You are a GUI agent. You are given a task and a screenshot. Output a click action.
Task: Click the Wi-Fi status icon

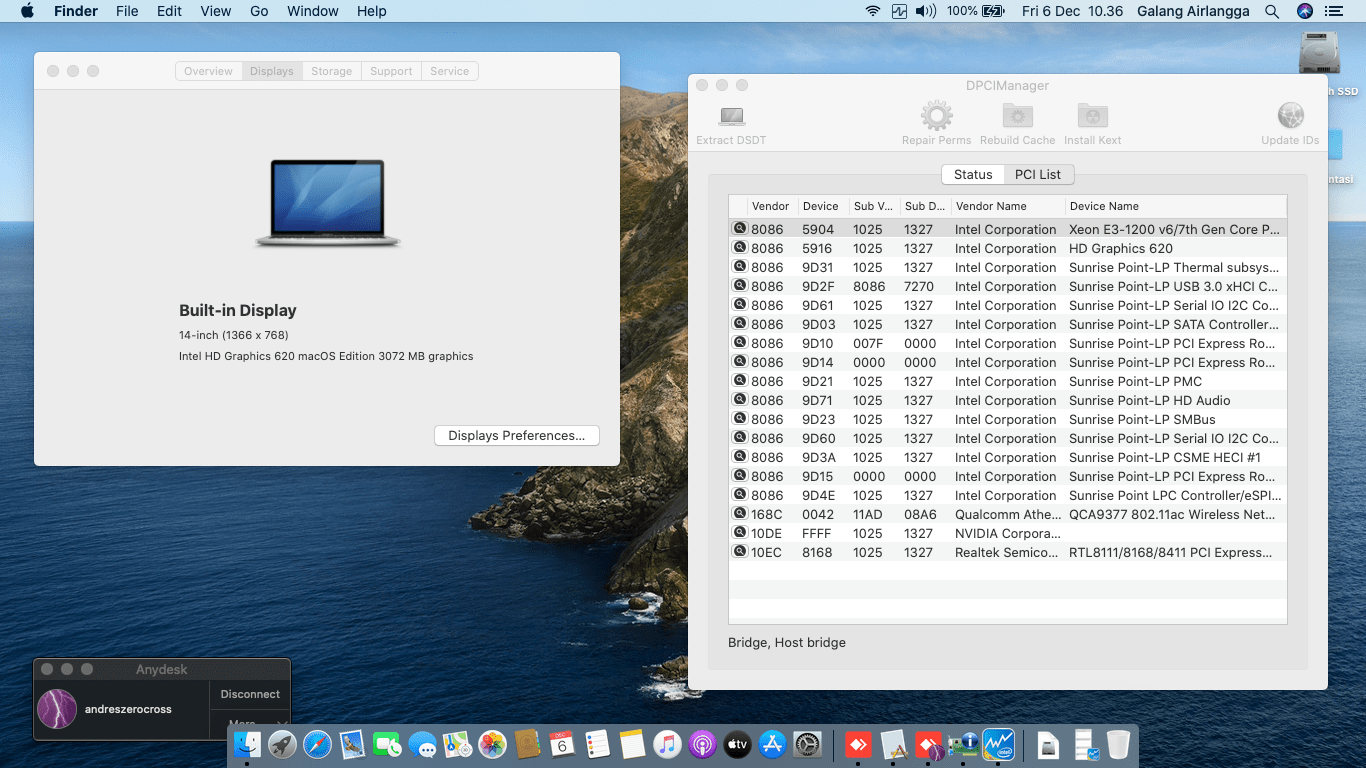[x=873, y=11]
